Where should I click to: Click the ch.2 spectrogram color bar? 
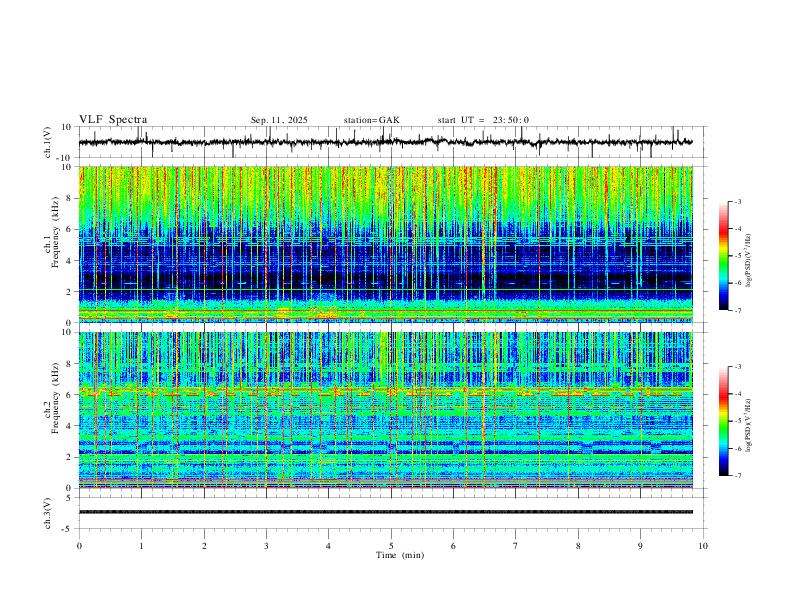coord(724,421)
